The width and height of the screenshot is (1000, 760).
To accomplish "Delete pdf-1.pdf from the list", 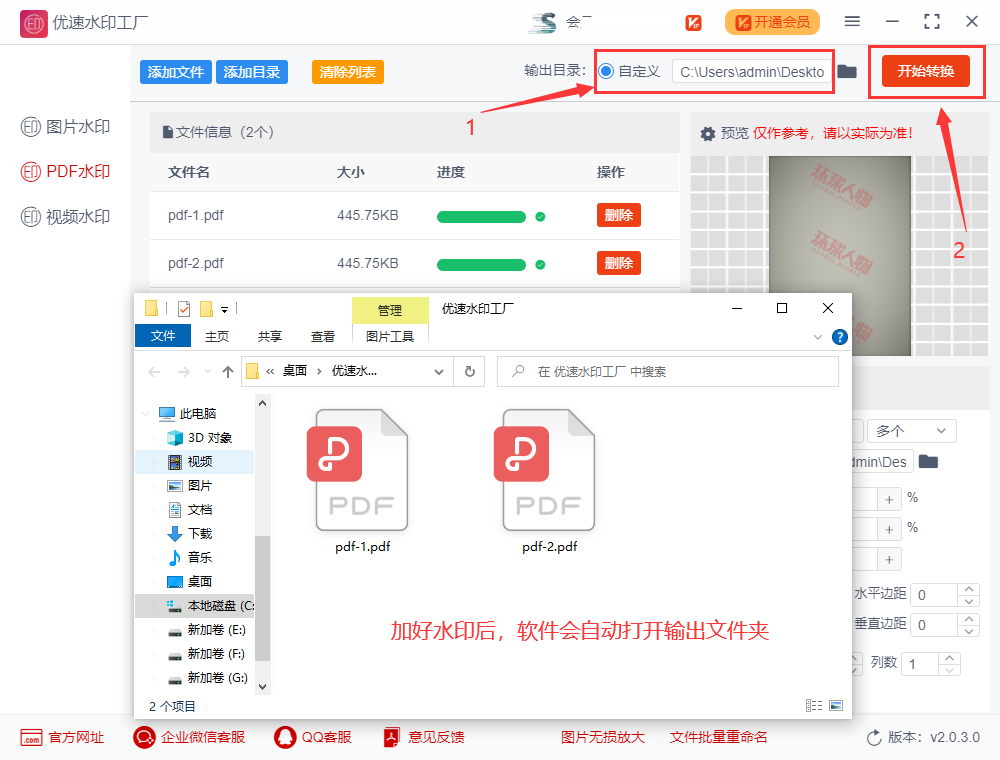I will tap(619, 216).
